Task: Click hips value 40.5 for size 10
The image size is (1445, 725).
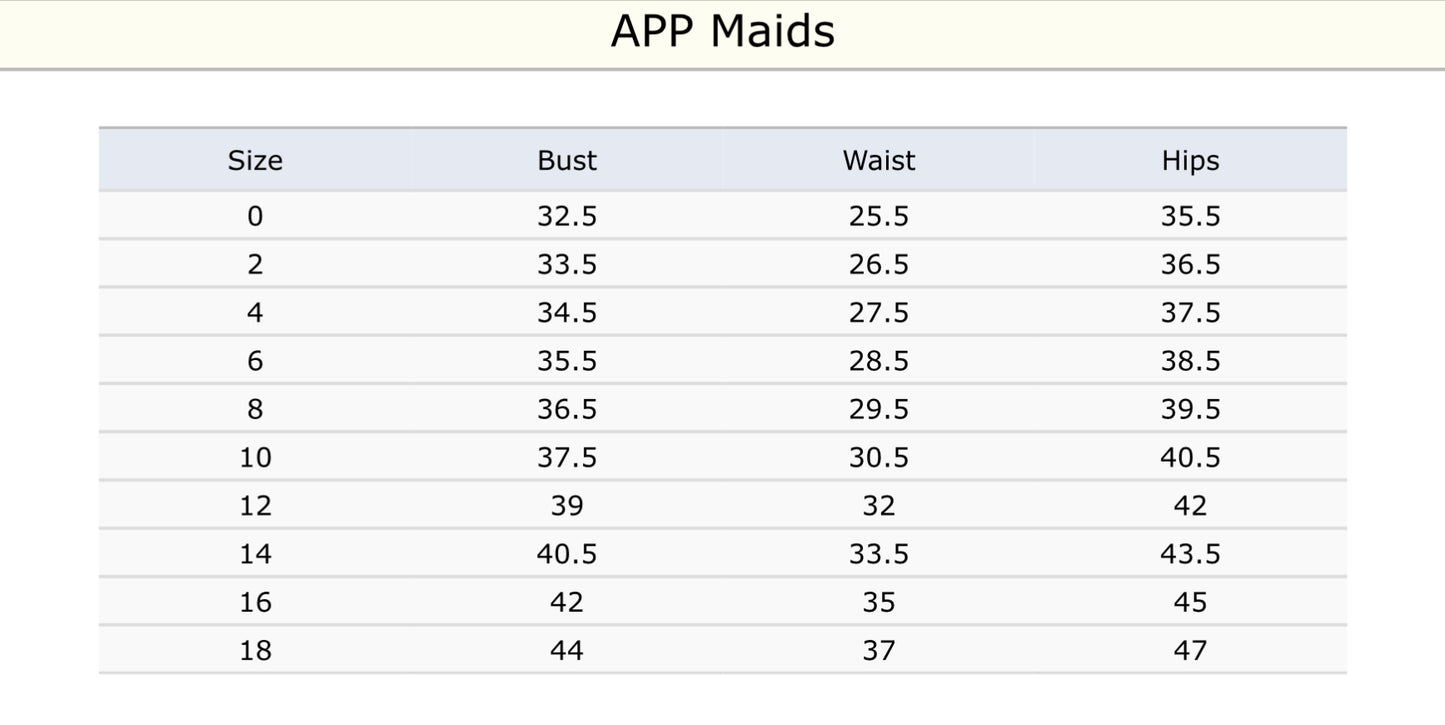Action: (1190, 457)
